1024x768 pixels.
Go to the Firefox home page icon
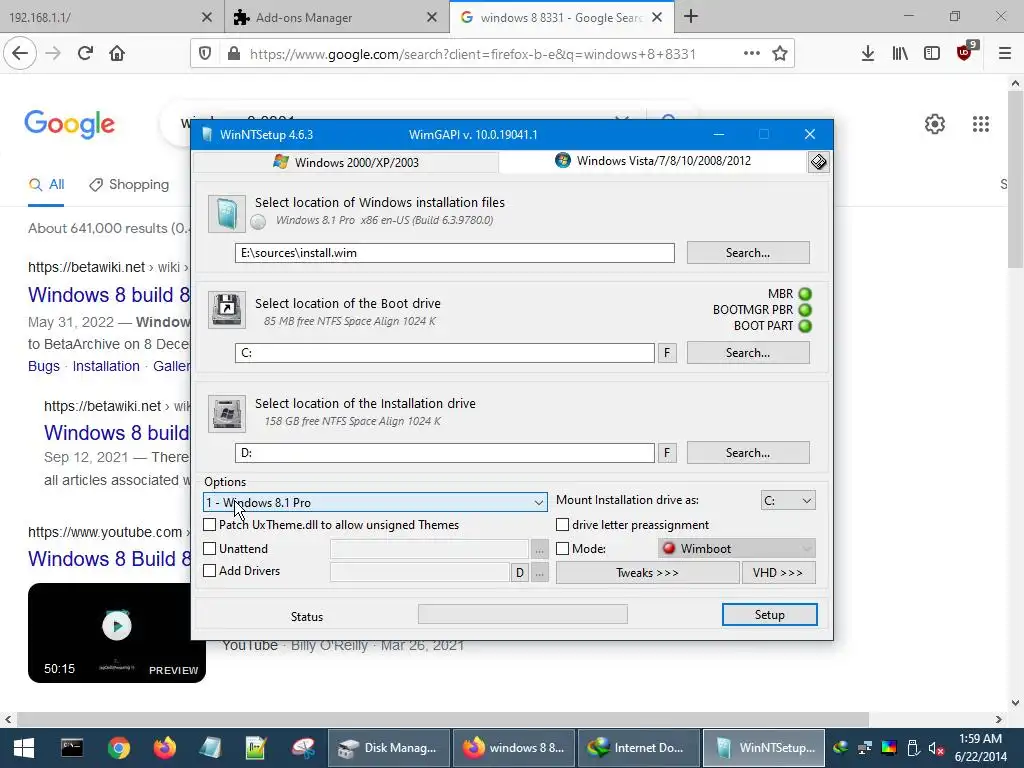(117, 53)
